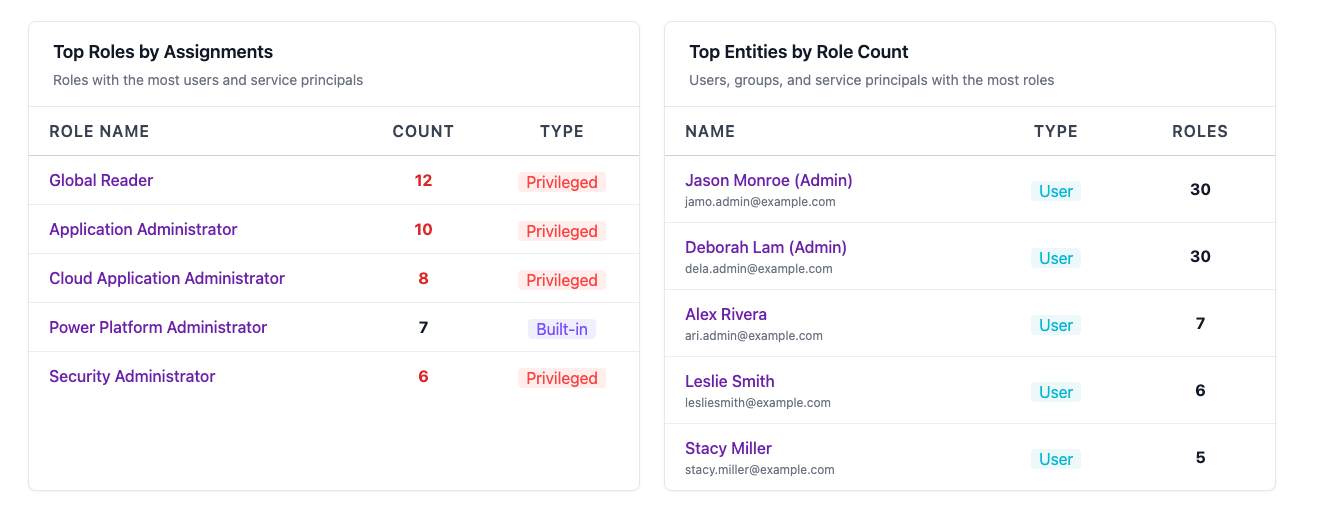Select Stacy Miller from entities list
This screenshot has height=513, width=1318.
coord(728,449)
